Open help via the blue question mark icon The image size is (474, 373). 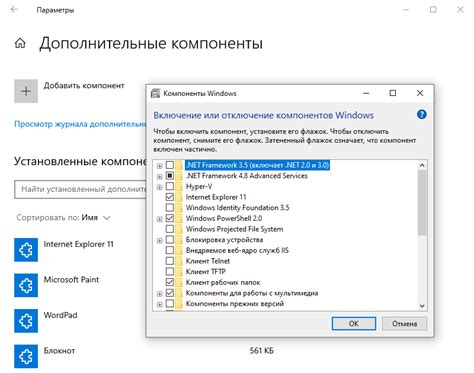tap(422, 115)
